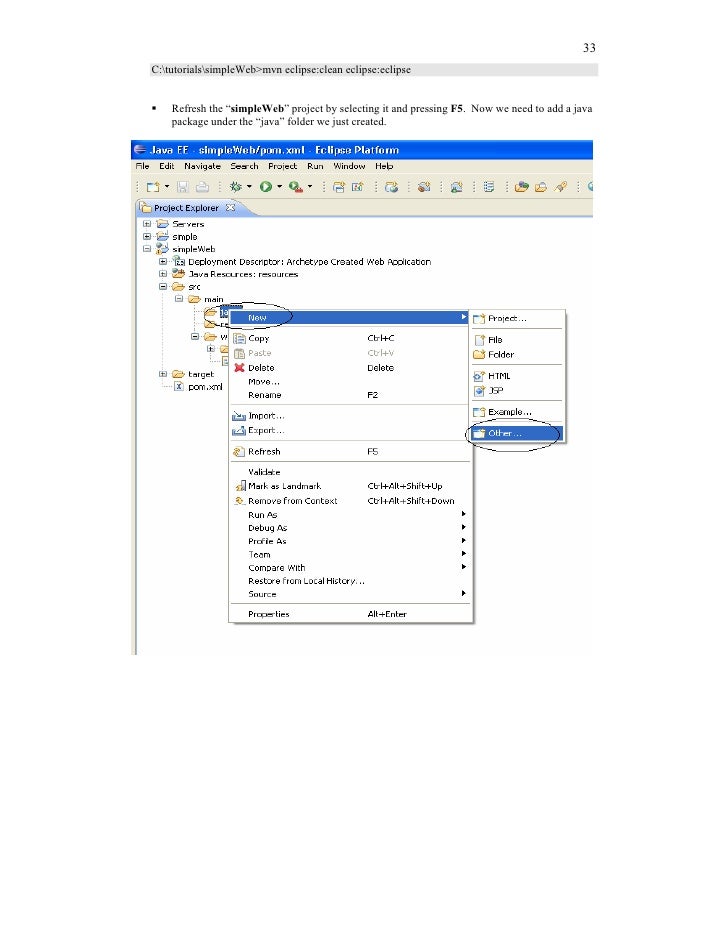Choose Export... in the context menu
This screenshot has height=942, width=728.
(x=351, y=430)
